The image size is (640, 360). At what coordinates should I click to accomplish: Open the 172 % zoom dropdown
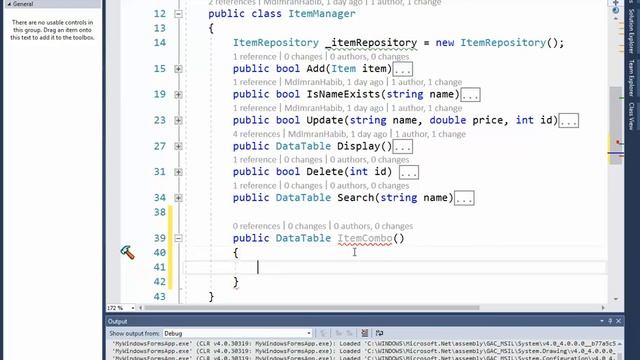tap(132, 308)
